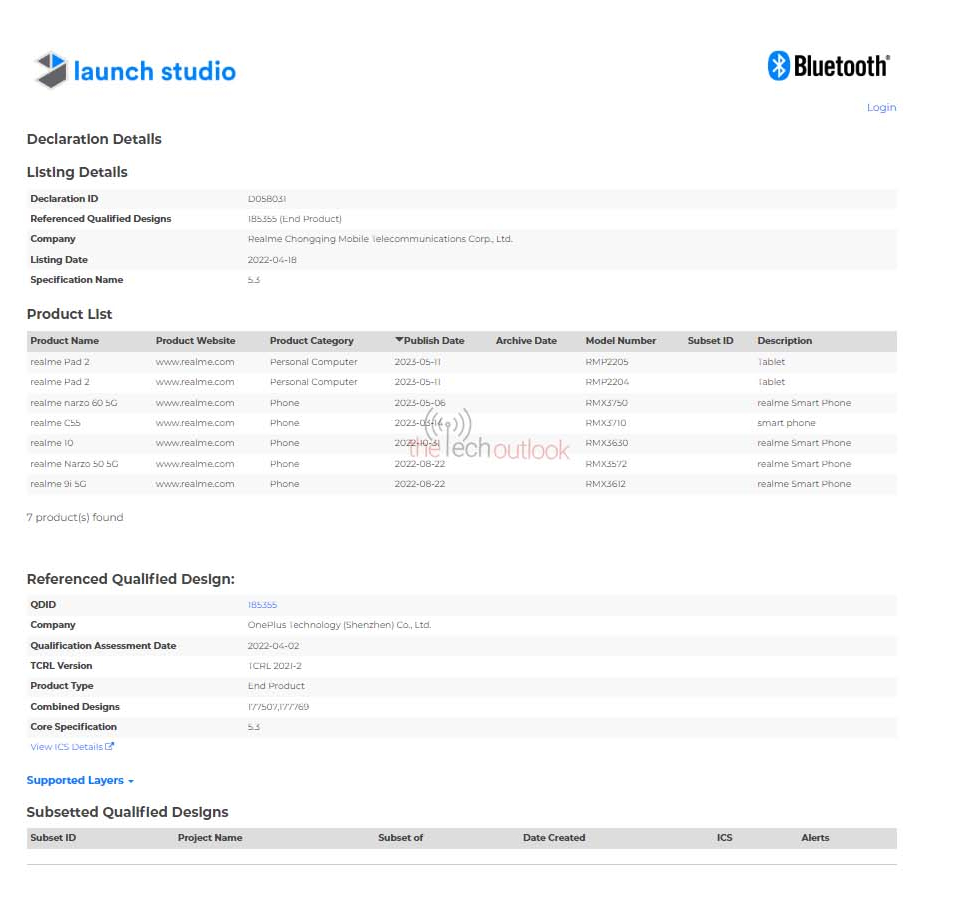
Task: Sort by Description column header
Action: (784, 341)
